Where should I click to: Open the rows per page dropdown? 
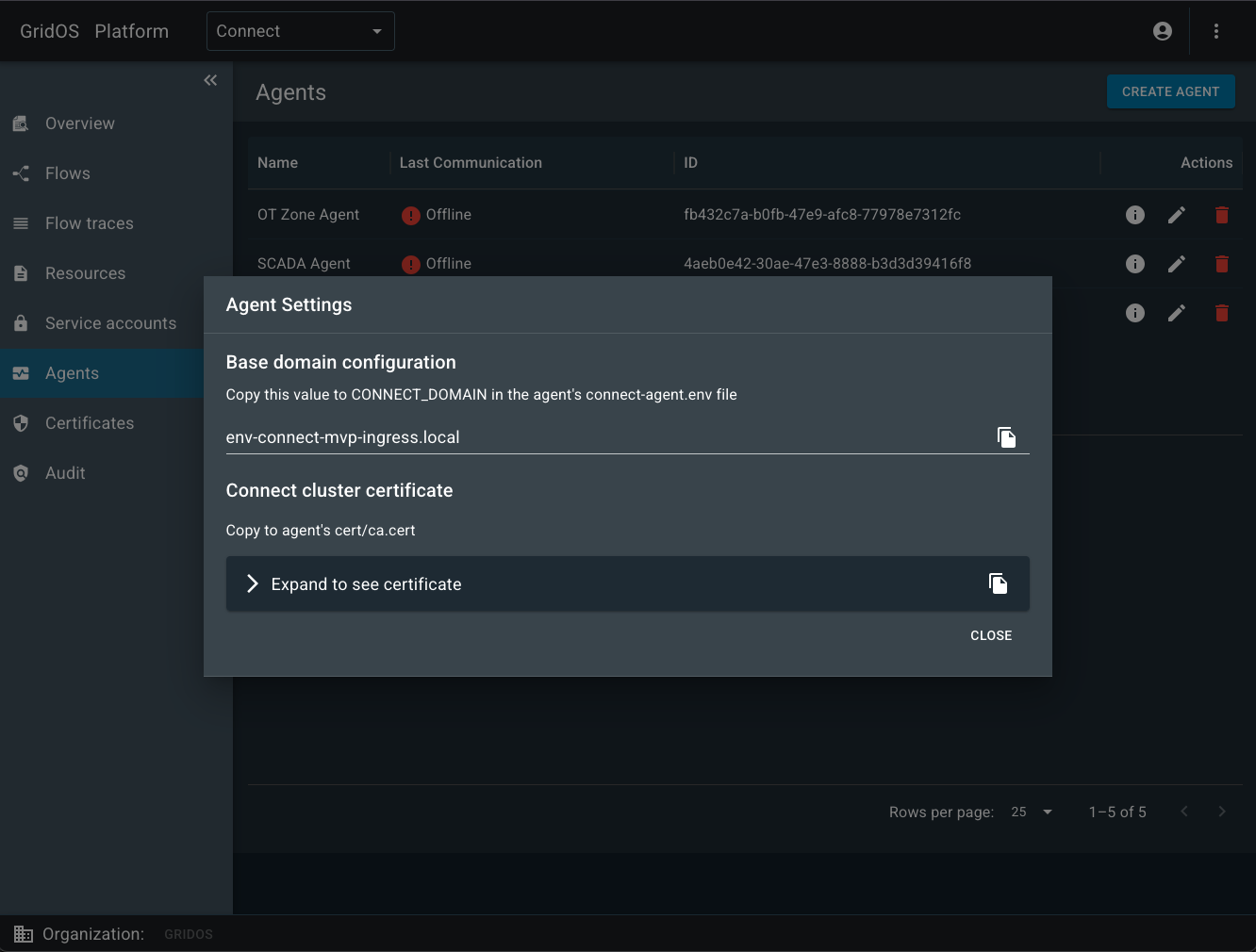(x=1032, y=812)
